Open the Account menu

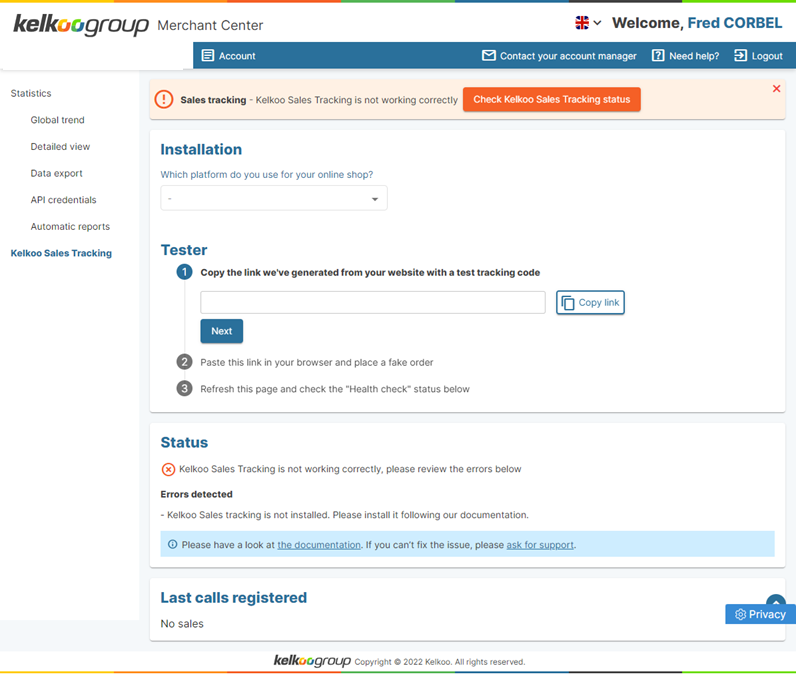[x=228, y=56]
